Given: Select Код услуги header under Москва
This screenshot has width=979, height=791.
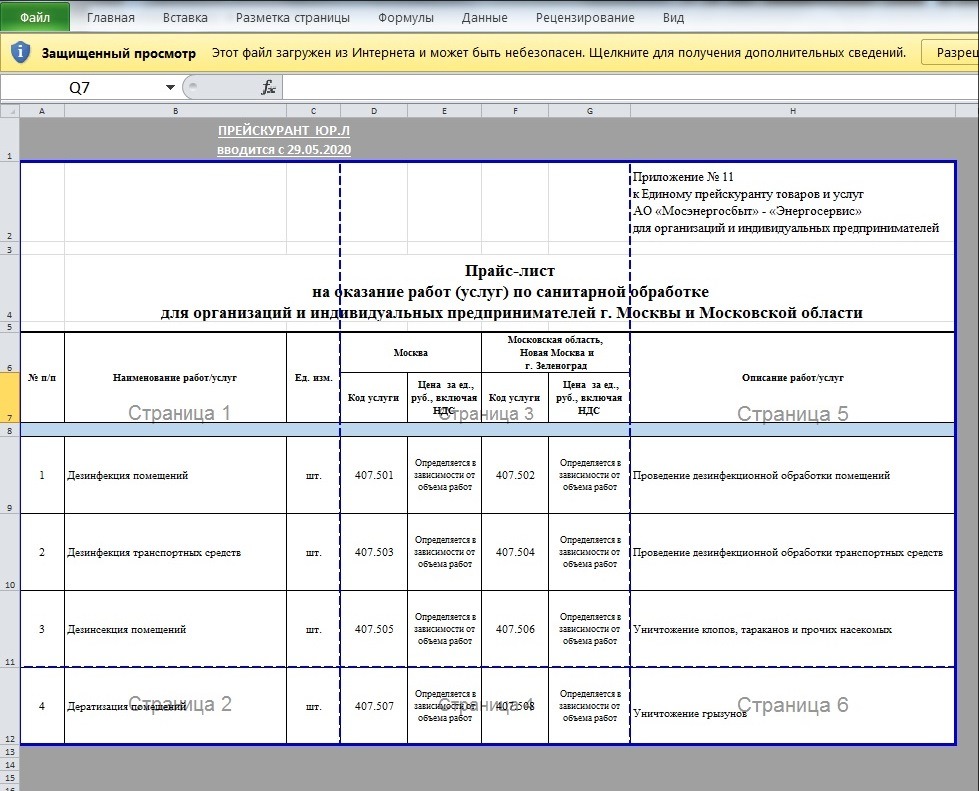Looking at the screenshot, I should click(x=374, y=398).
